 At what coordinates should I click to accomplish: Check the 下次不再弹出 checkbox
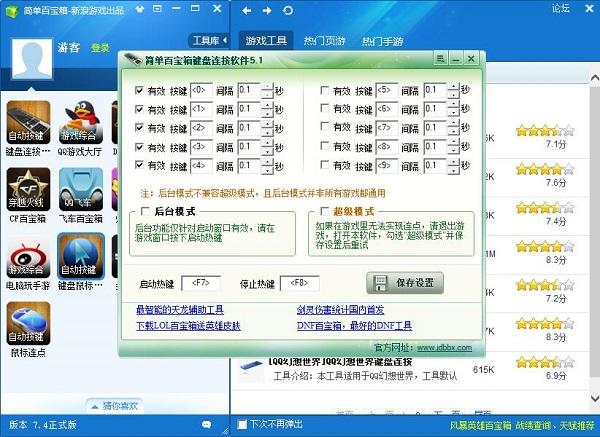click(x=242, y=425)
